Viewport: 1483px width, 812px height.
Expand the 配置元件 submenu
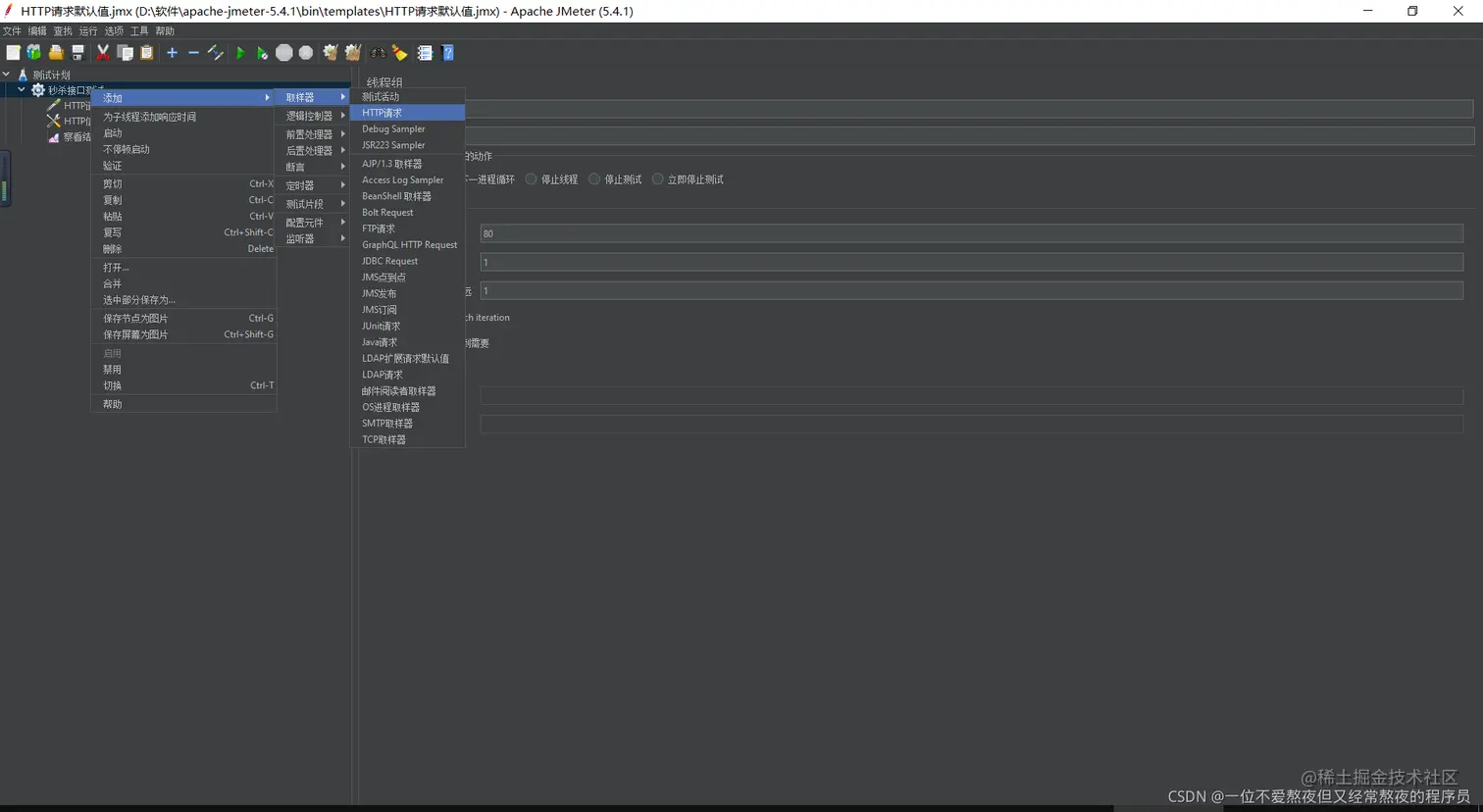[x=314, y=223]
